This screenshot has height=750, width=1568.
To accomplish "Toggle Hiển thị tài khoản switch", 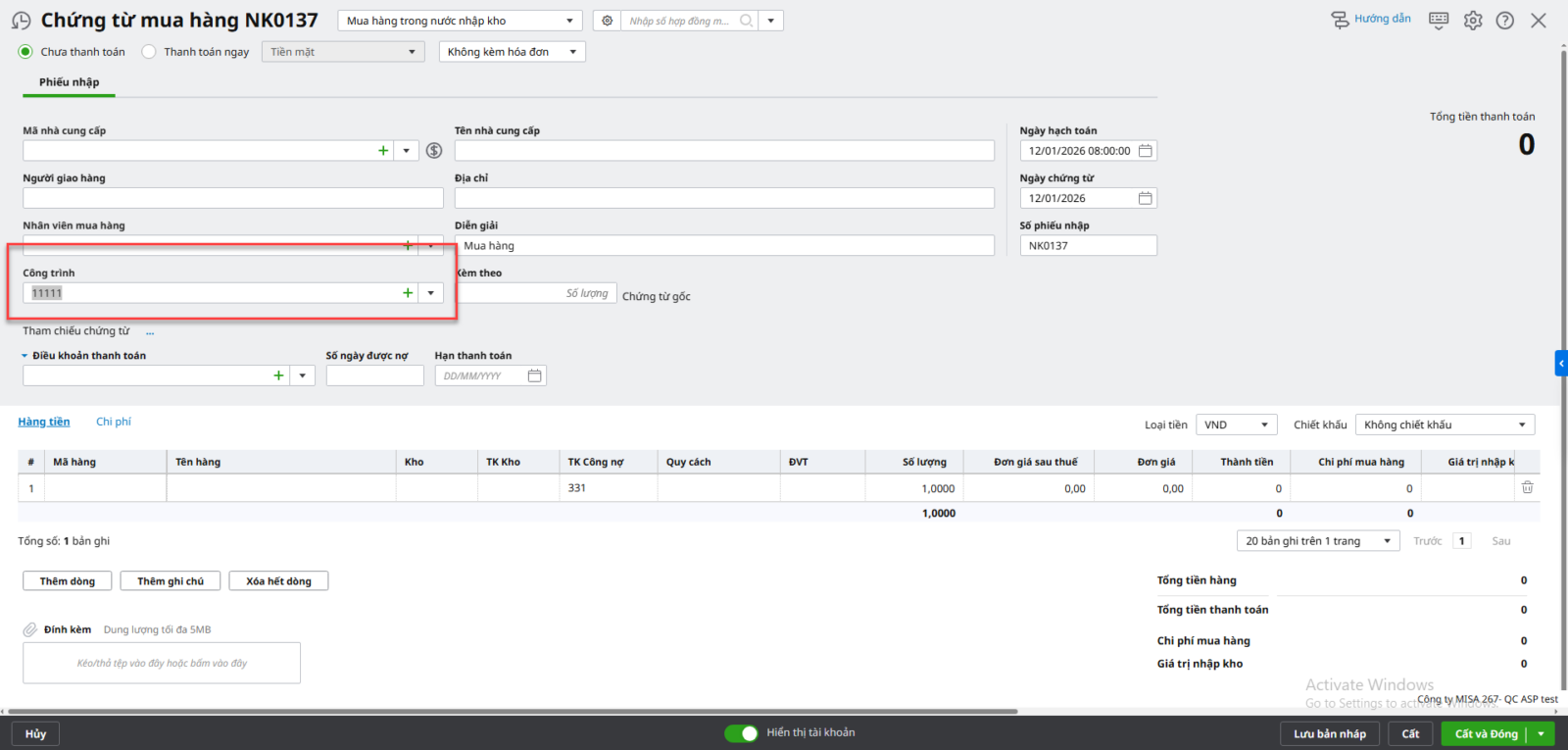I will [x=741, y=733].
